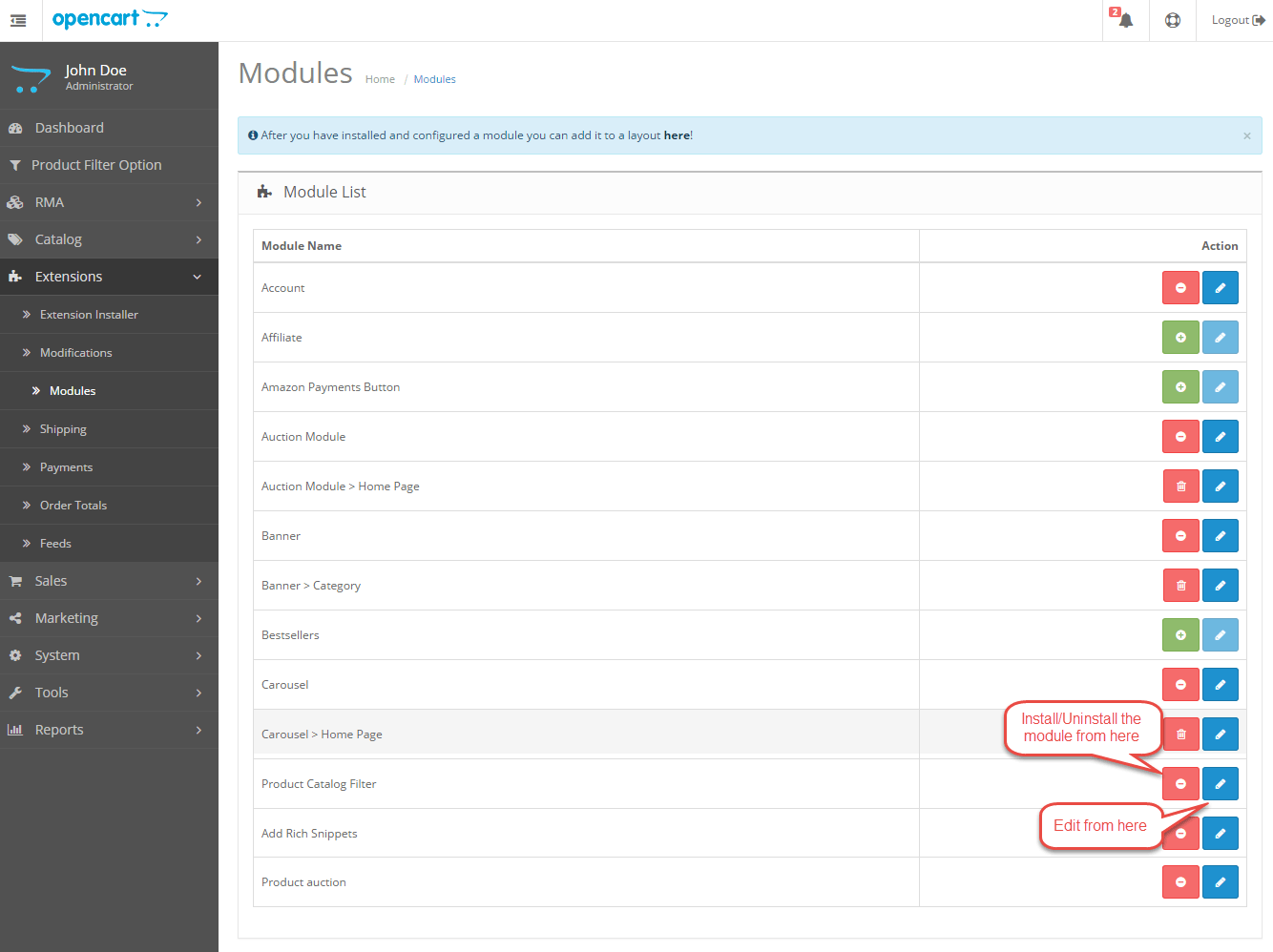
Task: Install the Affiliate module
Action: tap(1180, 337)
